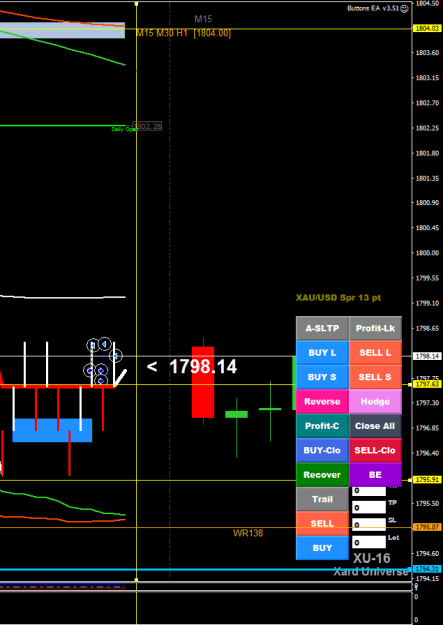Toggle the Profit-Lk button
The height and width of the screenshot is (625, 443).
[375, 328]
